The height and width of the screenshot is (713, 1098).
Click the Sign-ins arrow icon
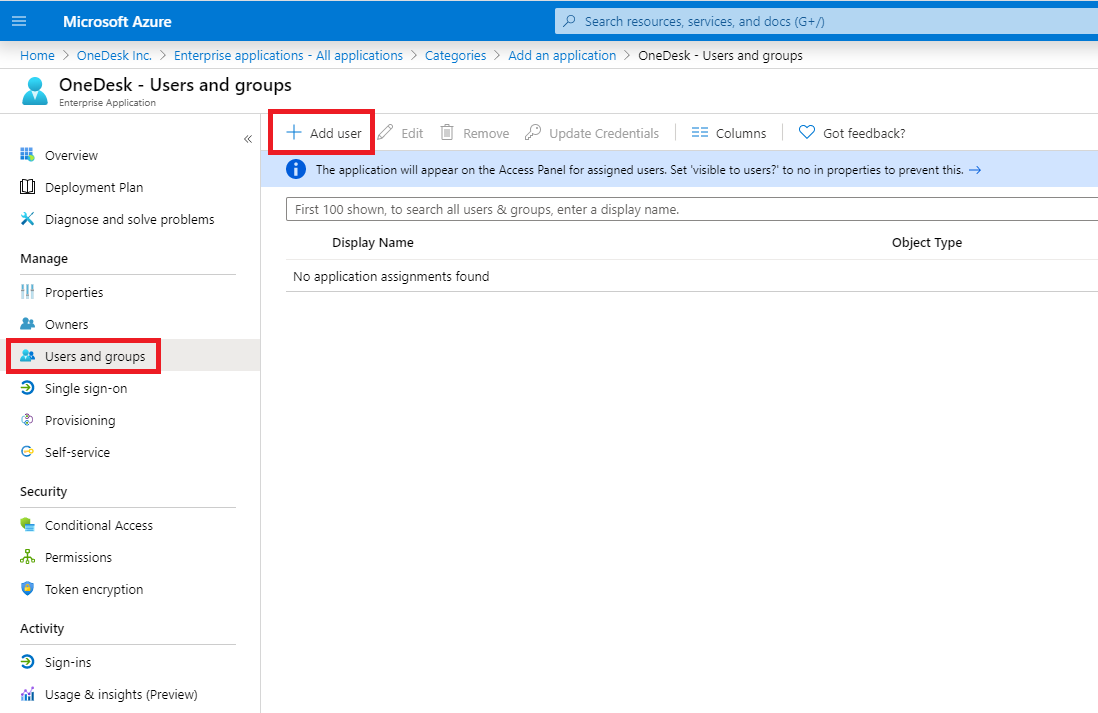pyautogui.click(x=27, y=661)
